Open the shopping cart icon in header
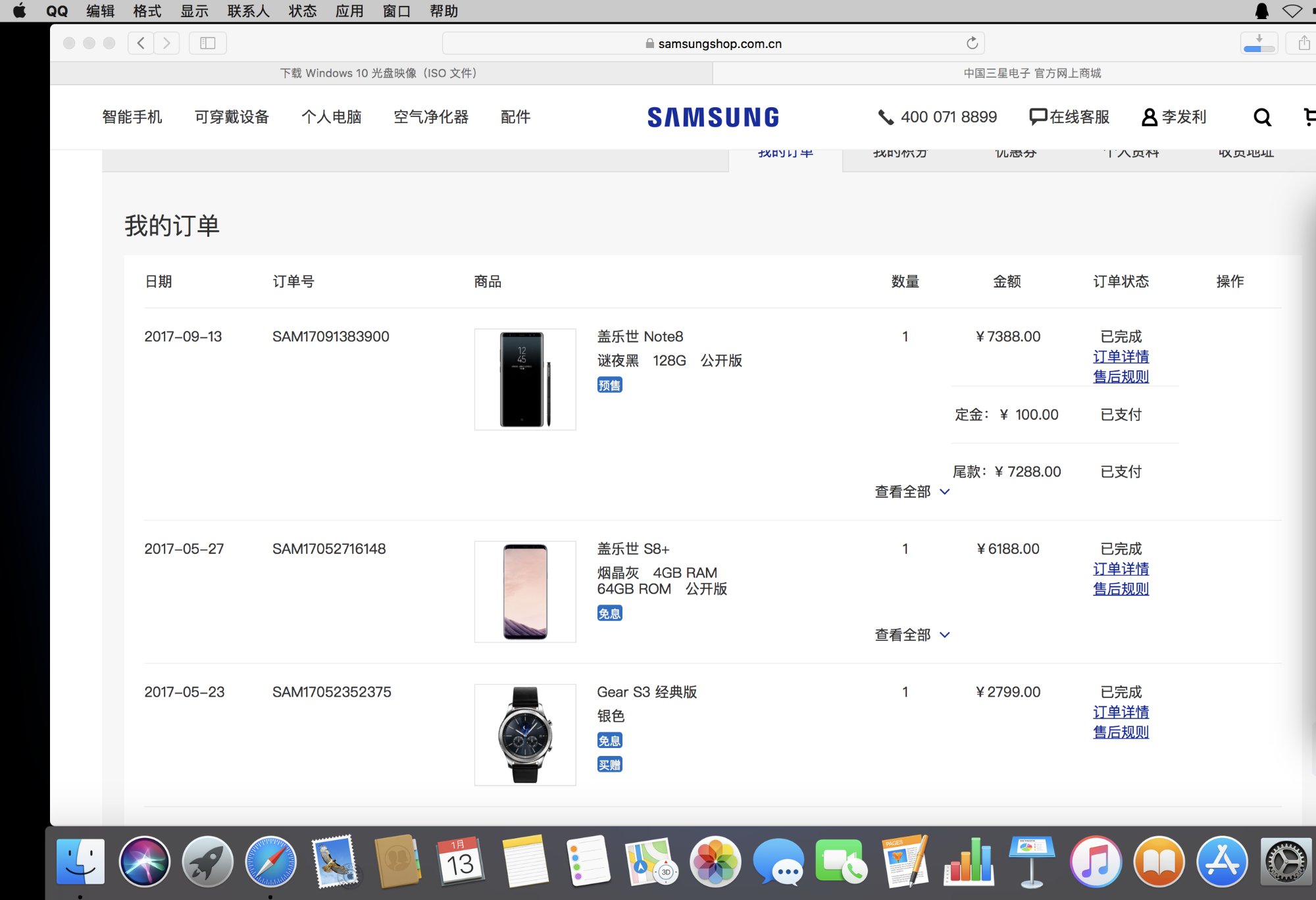Screen dimensions: 1316x900 pos(1309,117)
